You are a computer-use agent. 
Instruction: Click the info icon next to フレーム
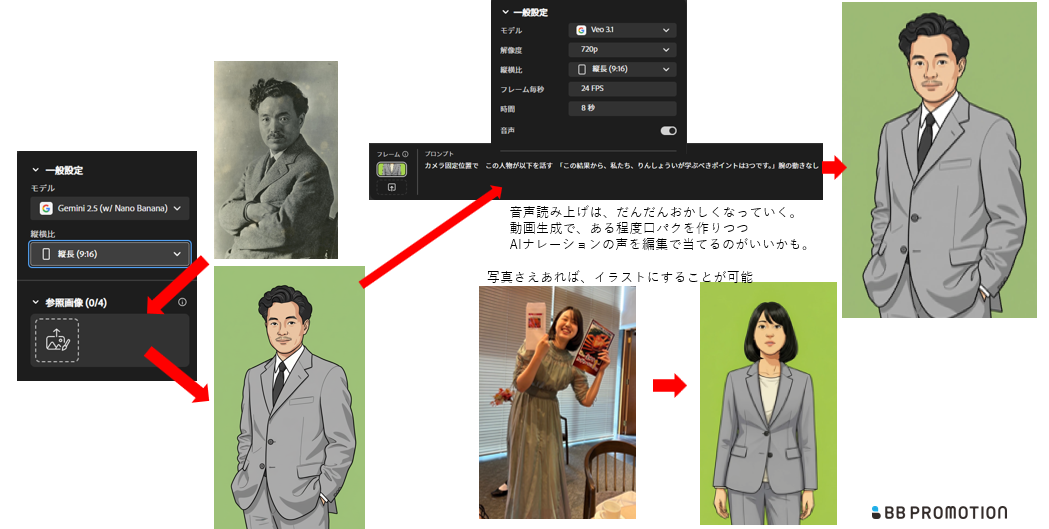click(x=405, y=154)
